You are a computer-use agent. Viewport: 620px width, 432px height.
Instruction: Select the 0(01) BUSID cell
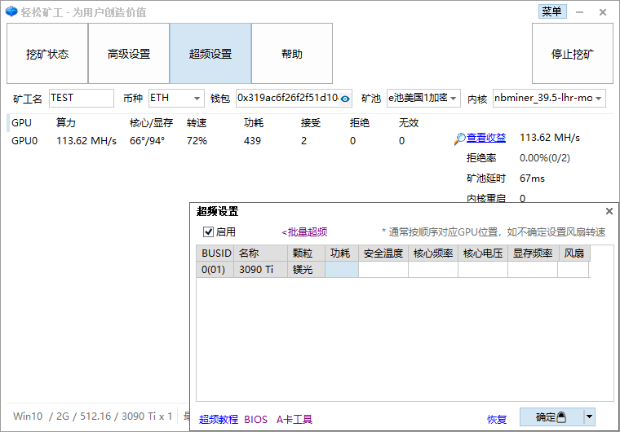click(215, 270)
